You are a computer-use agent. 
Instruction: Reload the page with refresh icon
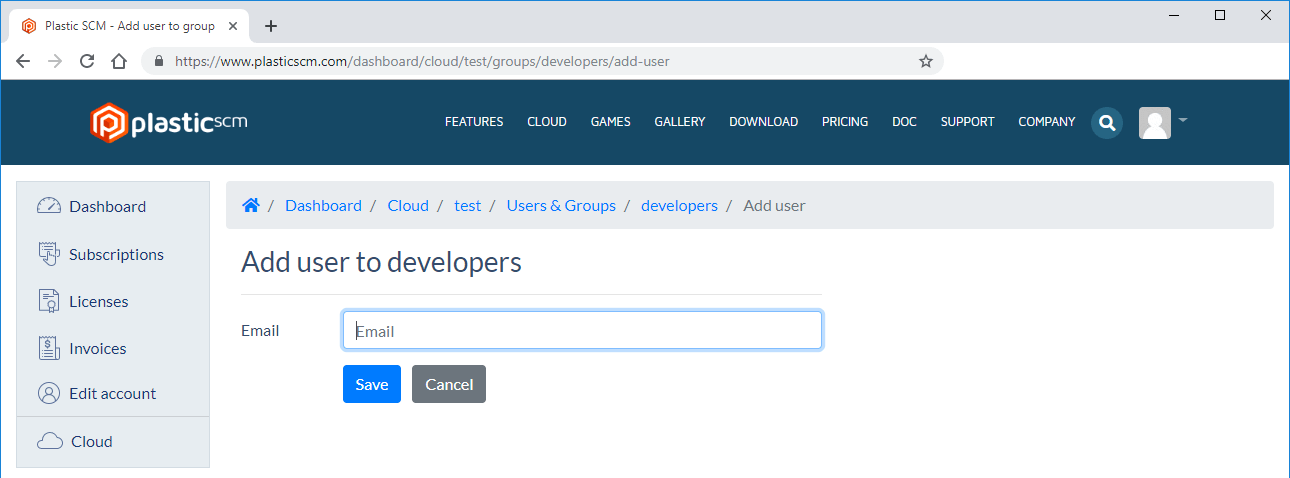[x=87, y=61]
